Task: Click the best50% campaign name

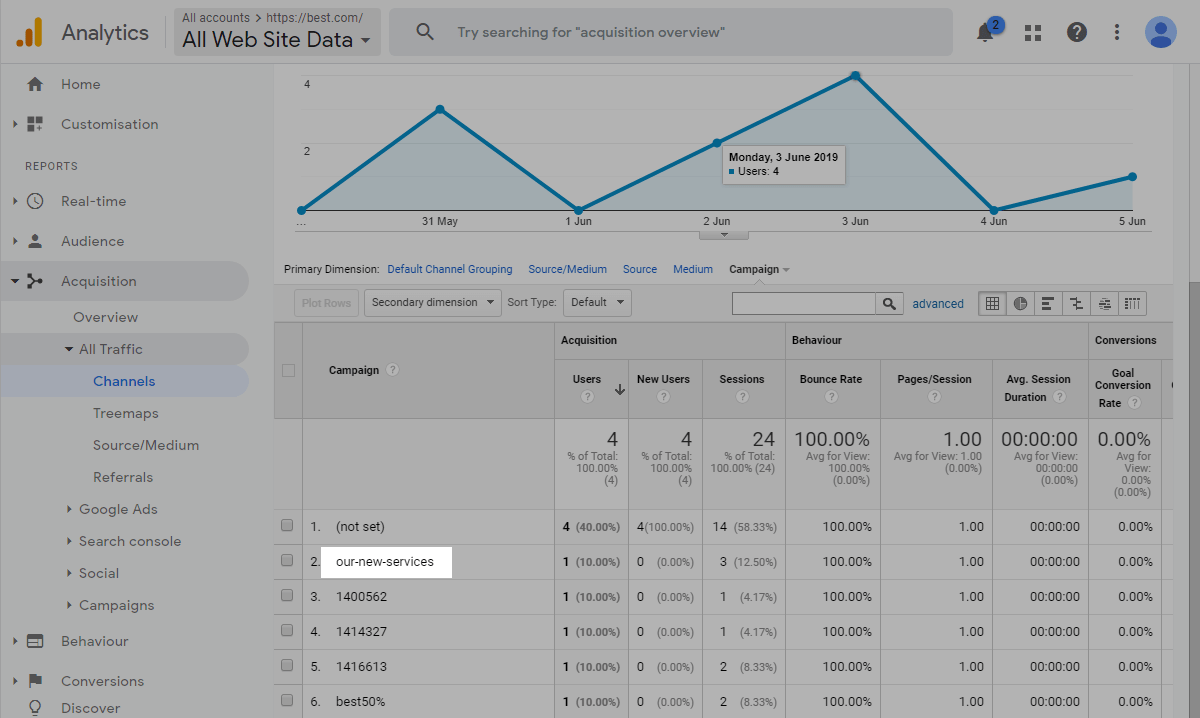Action: coord(361,701)
